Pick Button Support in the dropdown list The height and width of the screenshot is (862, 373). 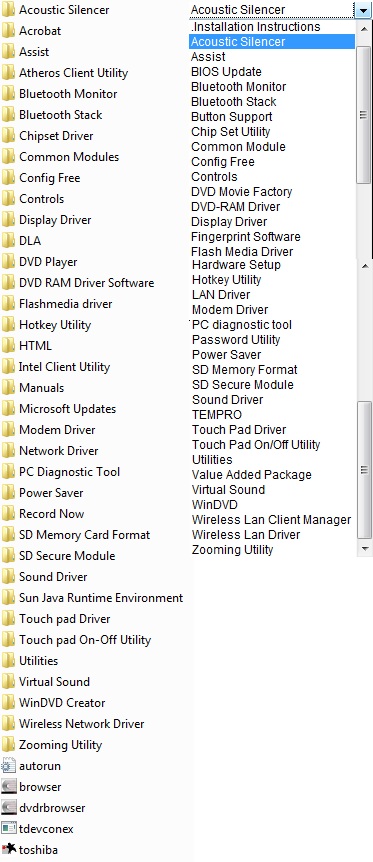point(232,117)
